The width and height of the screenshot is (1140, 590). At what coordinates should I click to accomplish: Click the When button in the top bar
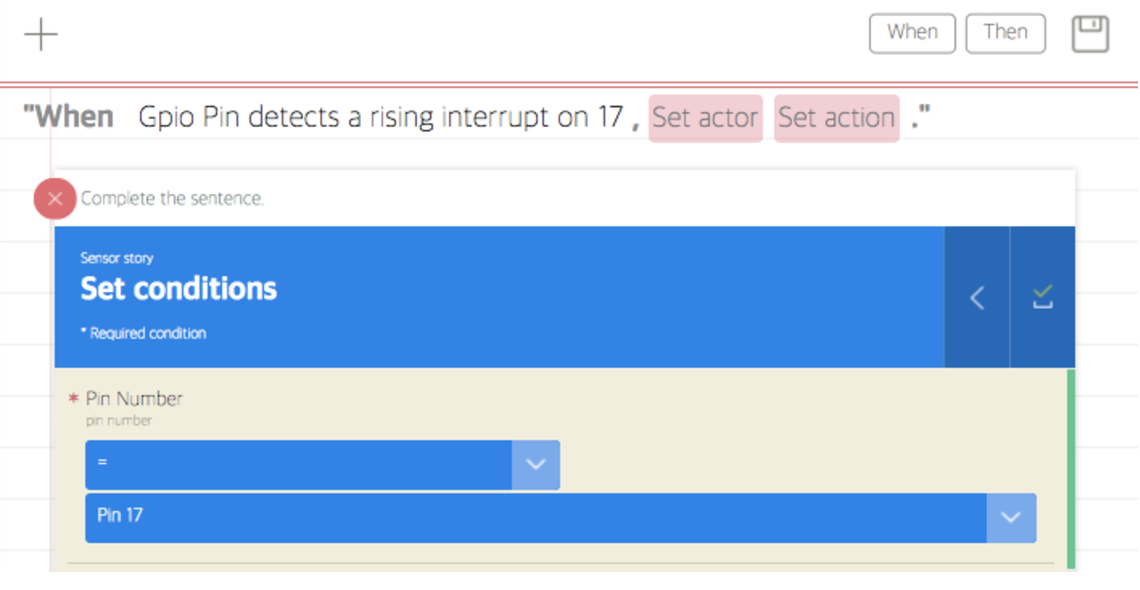[x=912, y=33]
